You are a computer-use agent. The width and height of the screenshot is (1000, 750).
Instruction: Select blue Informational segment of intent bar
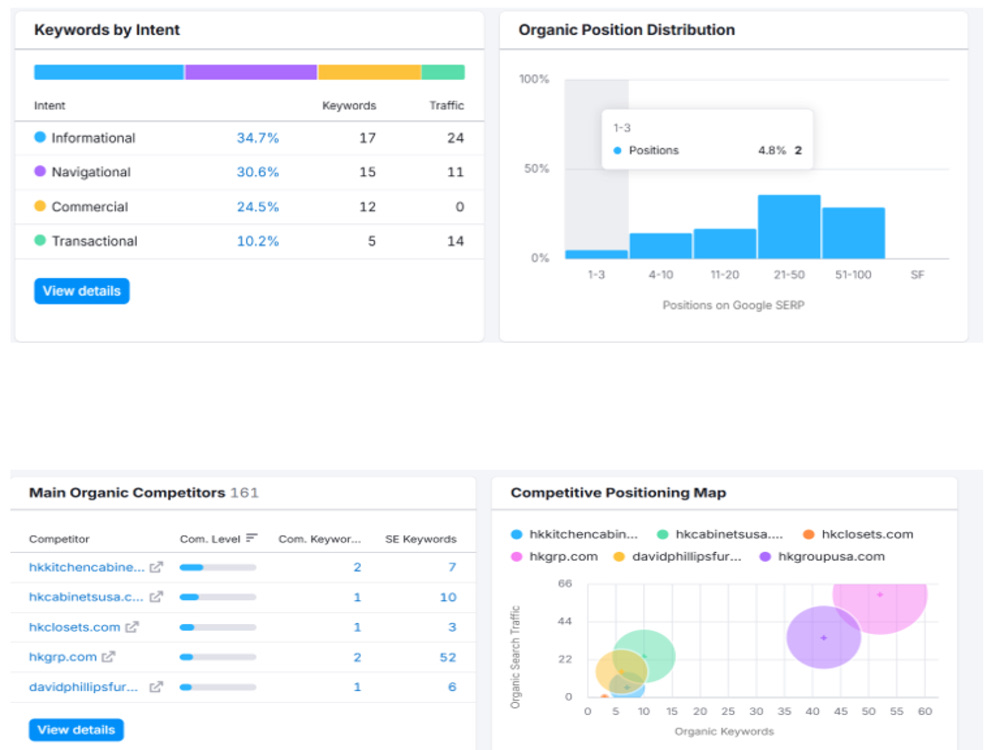[109, 72]
